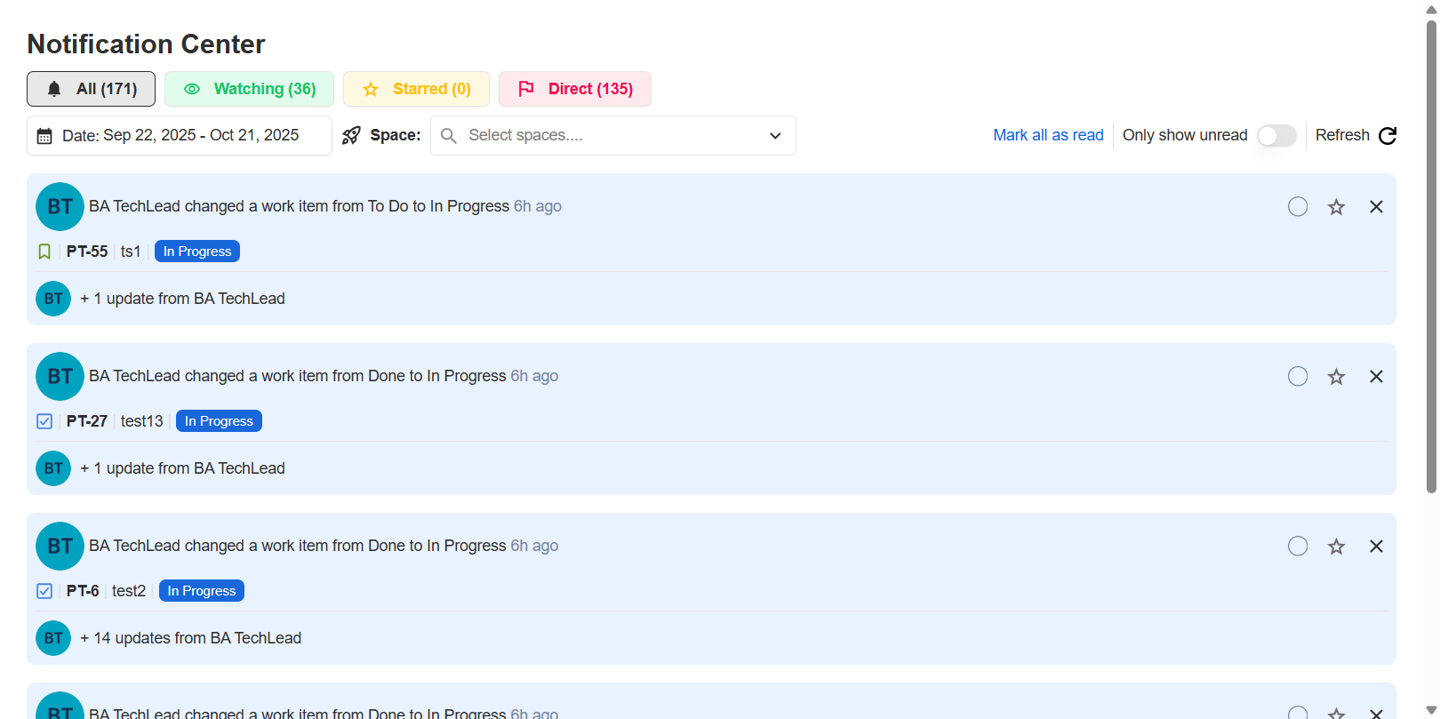1440x719 pixels.
Task: Click the task checkbox icon beside PT-27
Action: (44, 422)
